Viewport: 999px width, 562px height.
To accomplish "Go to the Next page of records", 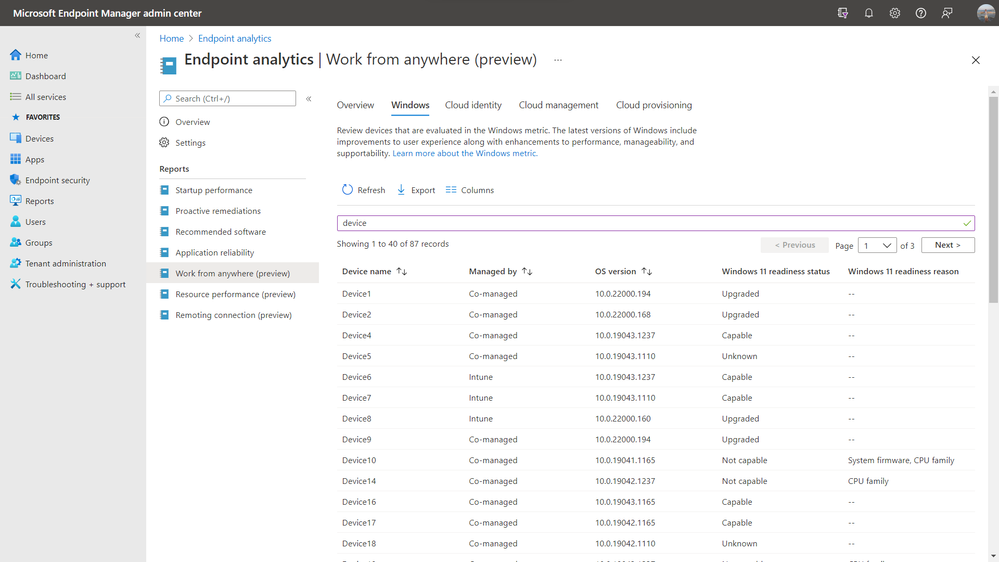I will pyautogui.click(x=946, y=245).
